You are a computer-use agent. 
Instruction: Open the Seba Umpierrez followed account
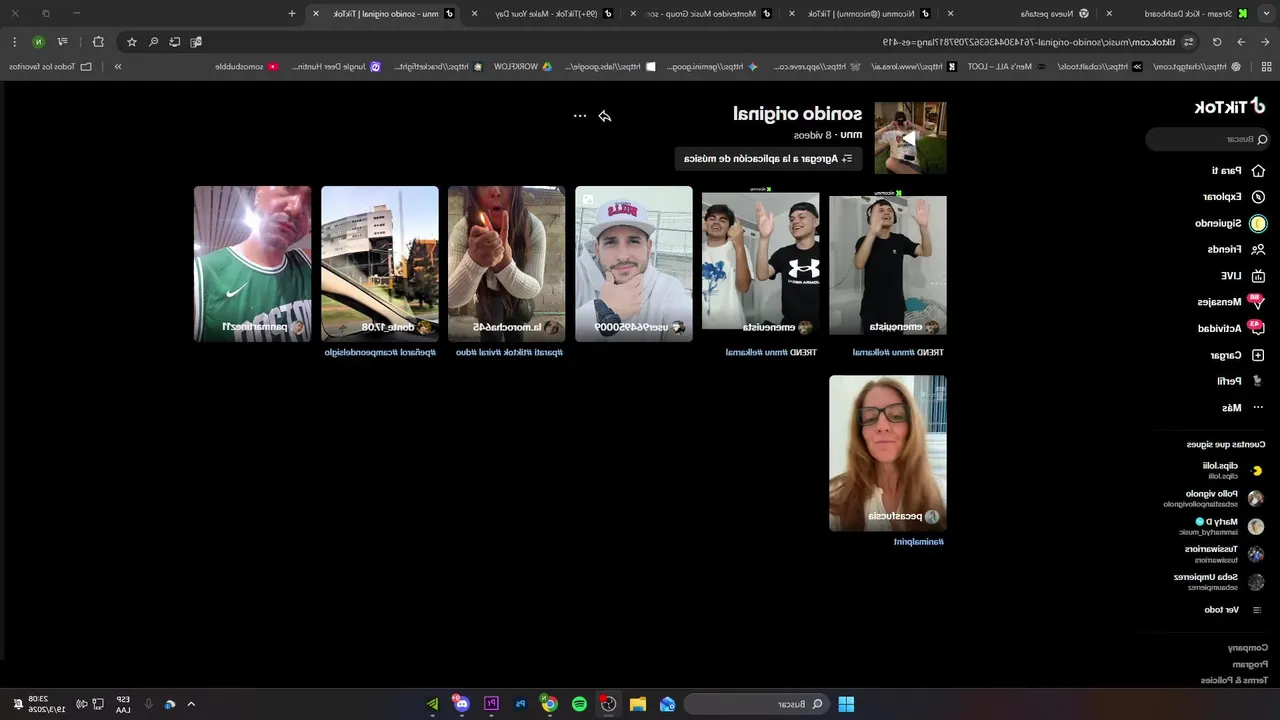1220,581
